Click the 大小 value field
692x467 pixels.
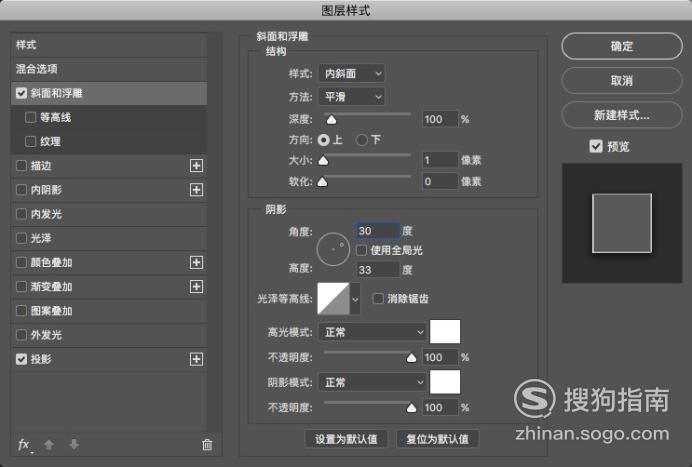[440, 160]
